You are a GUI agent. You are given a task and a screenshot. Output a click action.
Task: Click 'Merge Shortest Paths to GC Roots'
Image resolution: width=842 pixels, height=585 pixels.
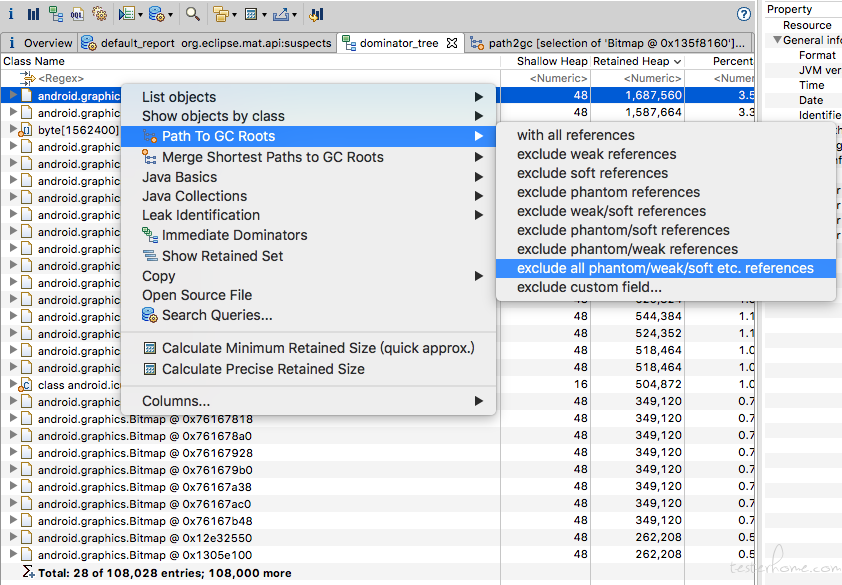[x=272, y=157]
